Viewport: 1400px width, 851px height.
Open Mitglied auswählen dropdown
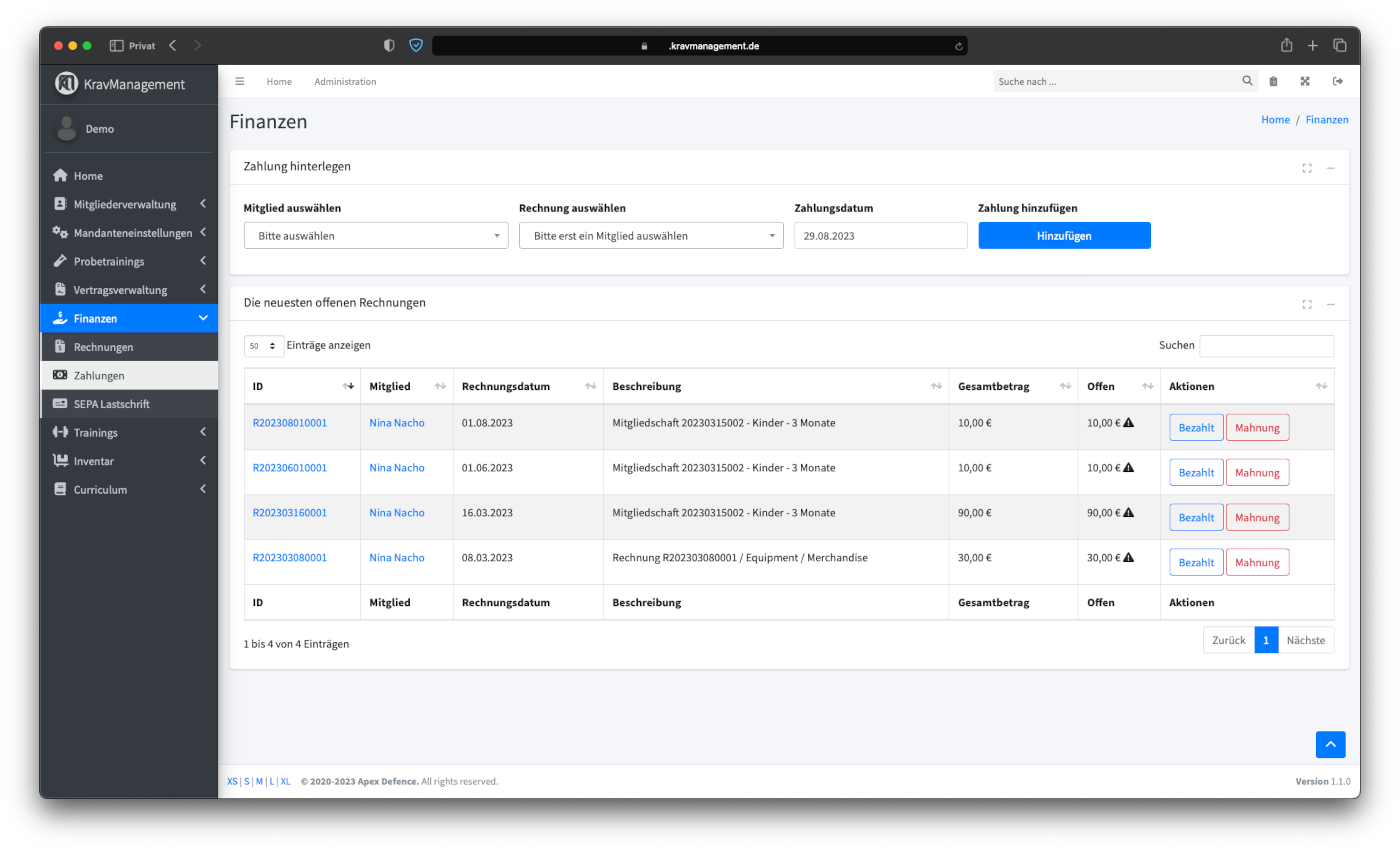pos(376,236)
